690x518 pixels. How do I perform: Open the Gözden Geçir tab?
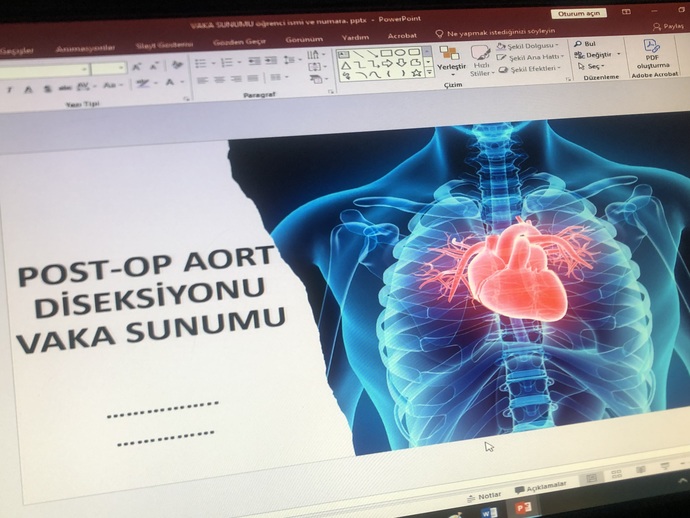[239, 42]
